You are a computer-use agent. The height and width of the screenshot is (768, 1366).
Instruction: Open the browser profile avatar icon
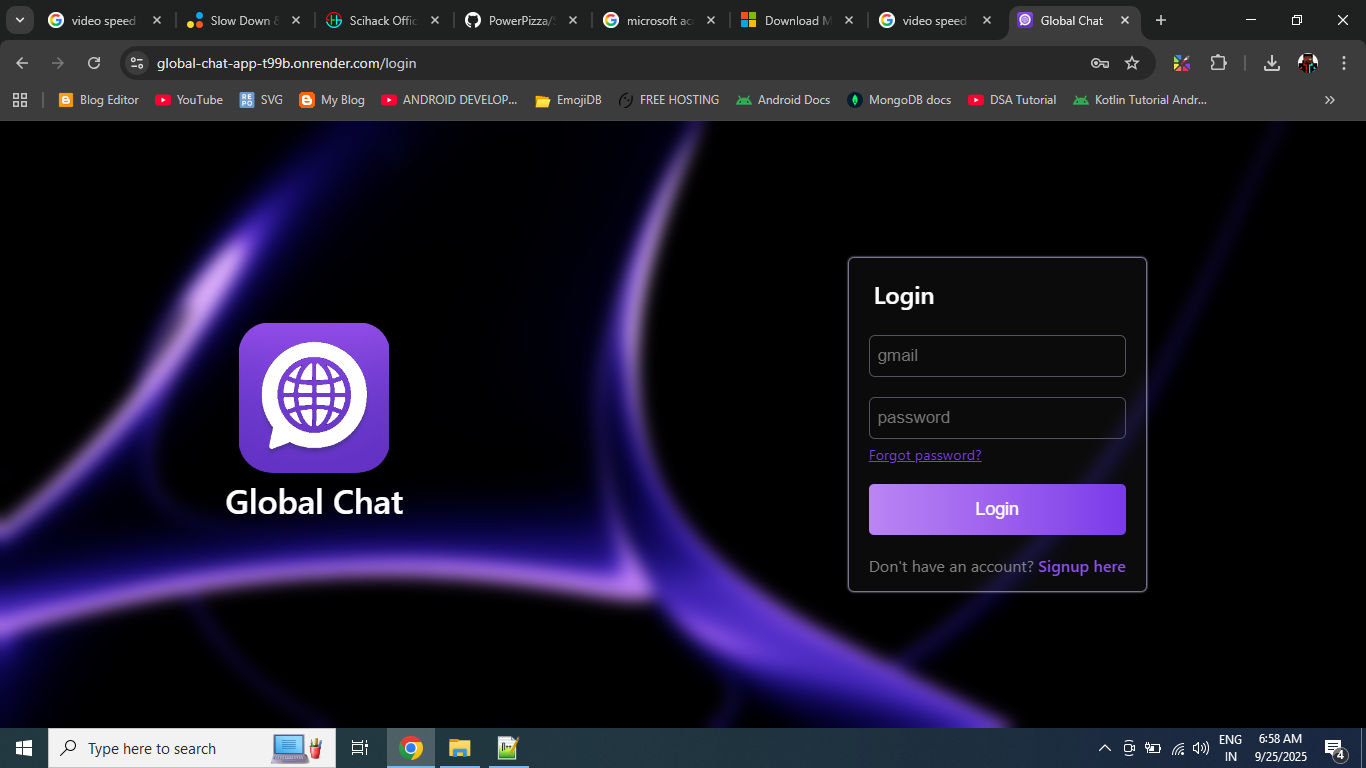(x=1308, y=62)
